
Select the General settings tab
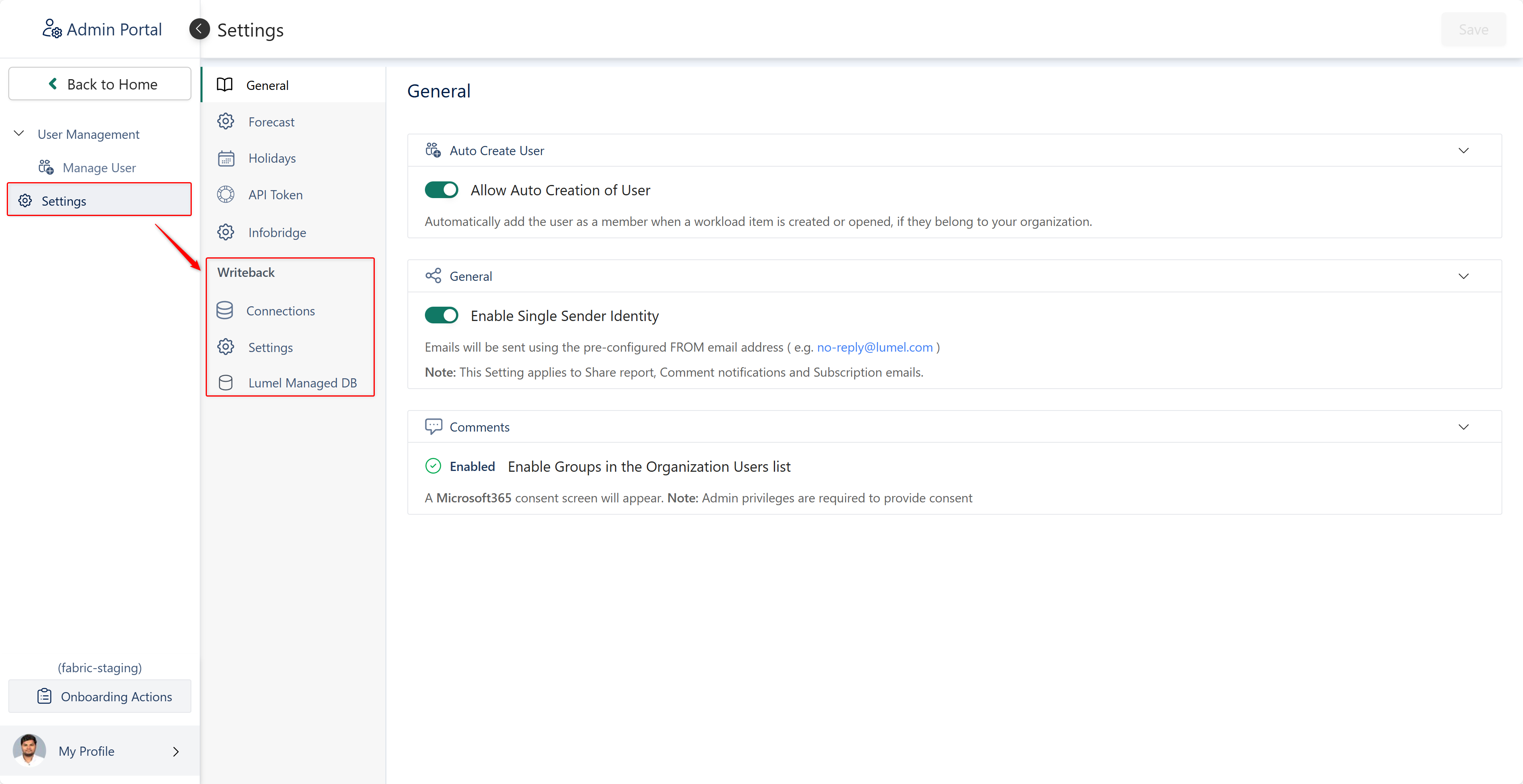[267, 85]
